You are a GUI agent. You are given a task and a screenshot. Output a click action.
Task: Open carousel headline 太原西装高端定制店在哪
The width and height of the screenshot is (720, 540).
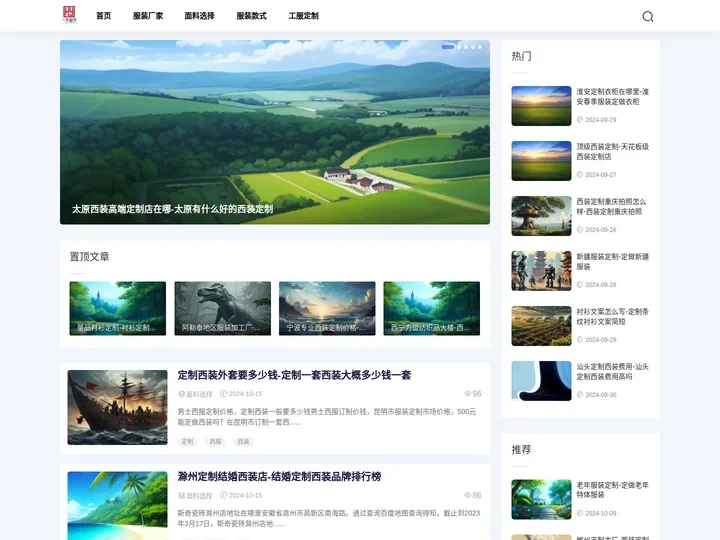(172, 209)
